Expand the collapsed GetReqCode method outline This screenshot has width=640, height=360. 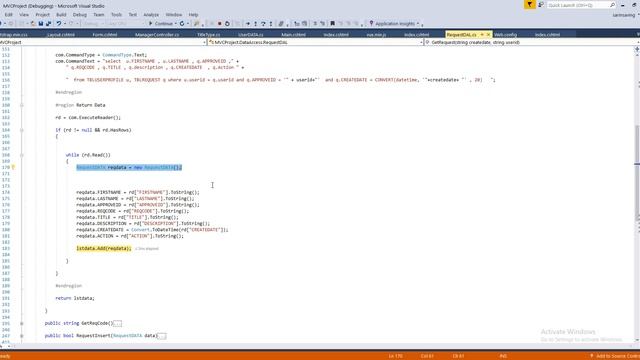tap(22, 323)
